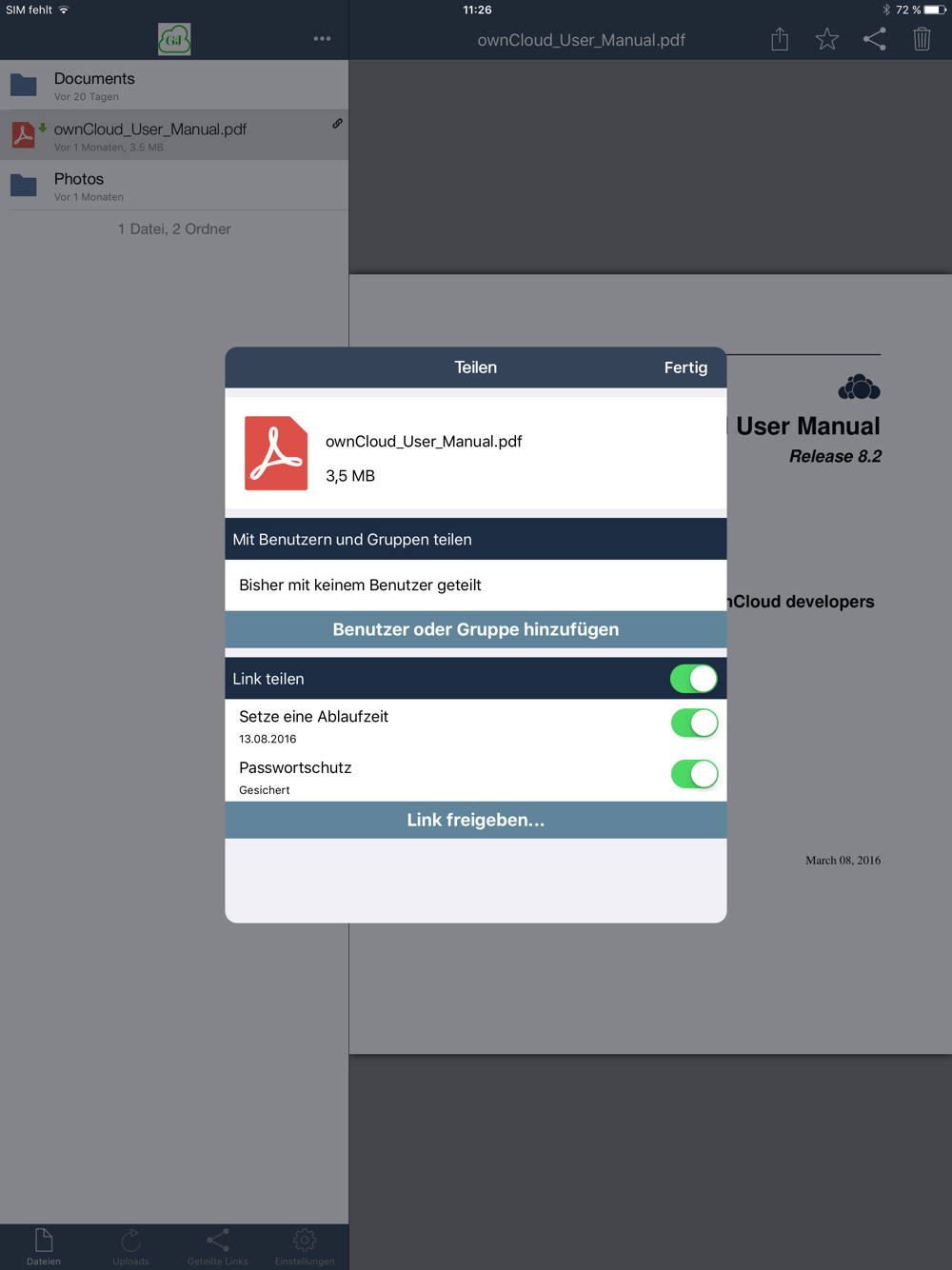
Task: Open the Photos folder row
Action: click(174, 185)
